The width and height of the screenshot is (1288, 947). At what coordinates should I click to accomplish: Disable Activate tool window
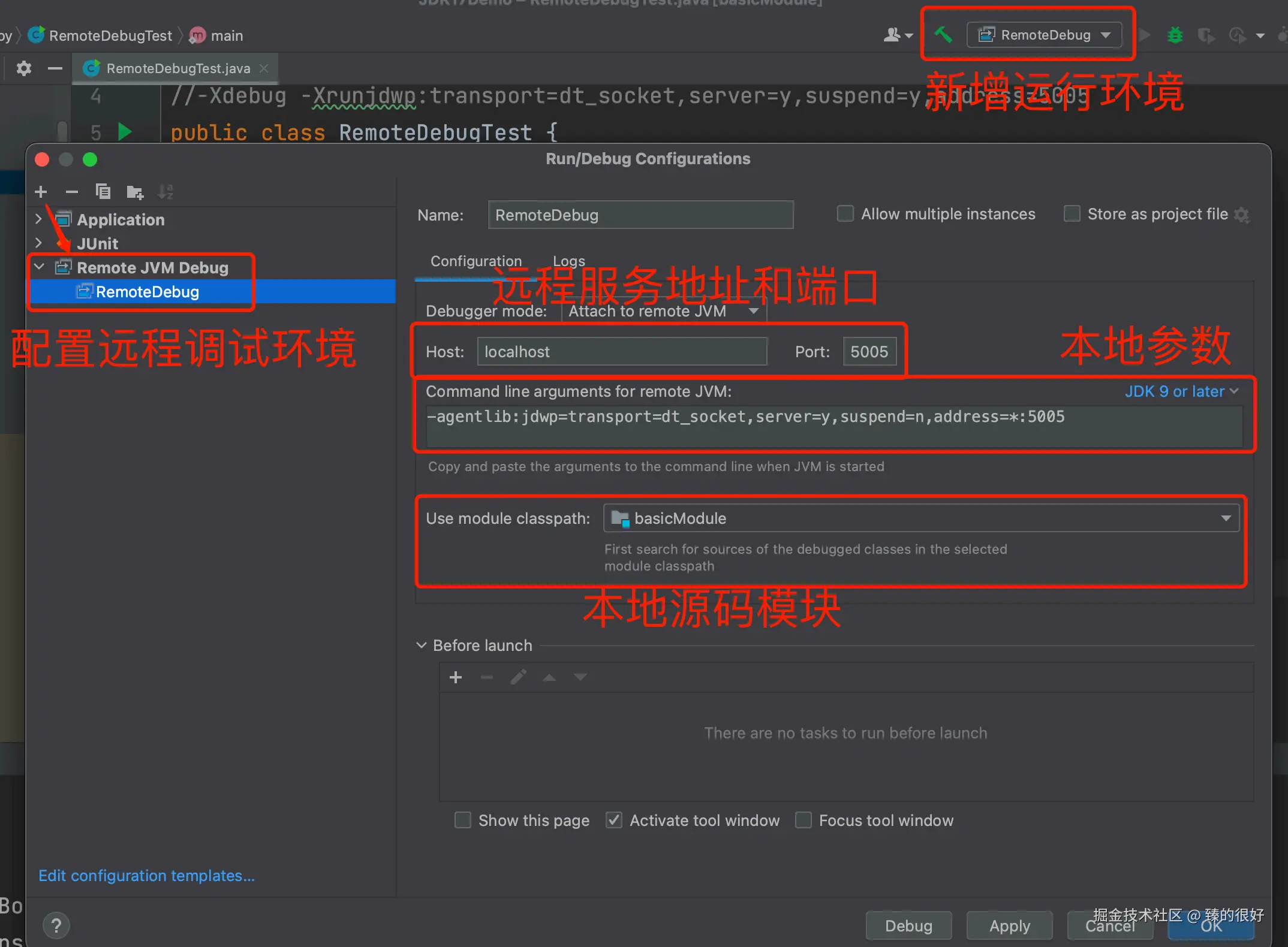[613, 820]
